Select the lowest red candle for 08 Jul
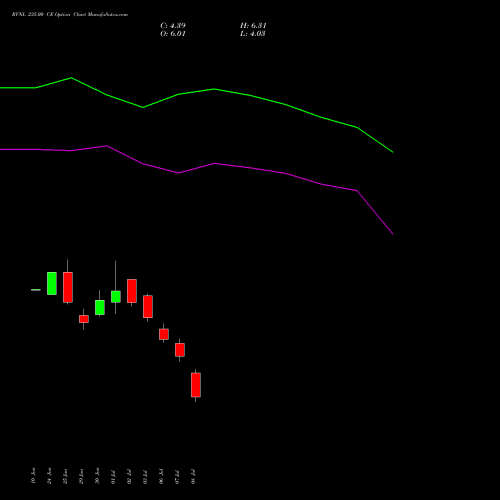Viewport: 500px width, 500px height. click(196, 385)
